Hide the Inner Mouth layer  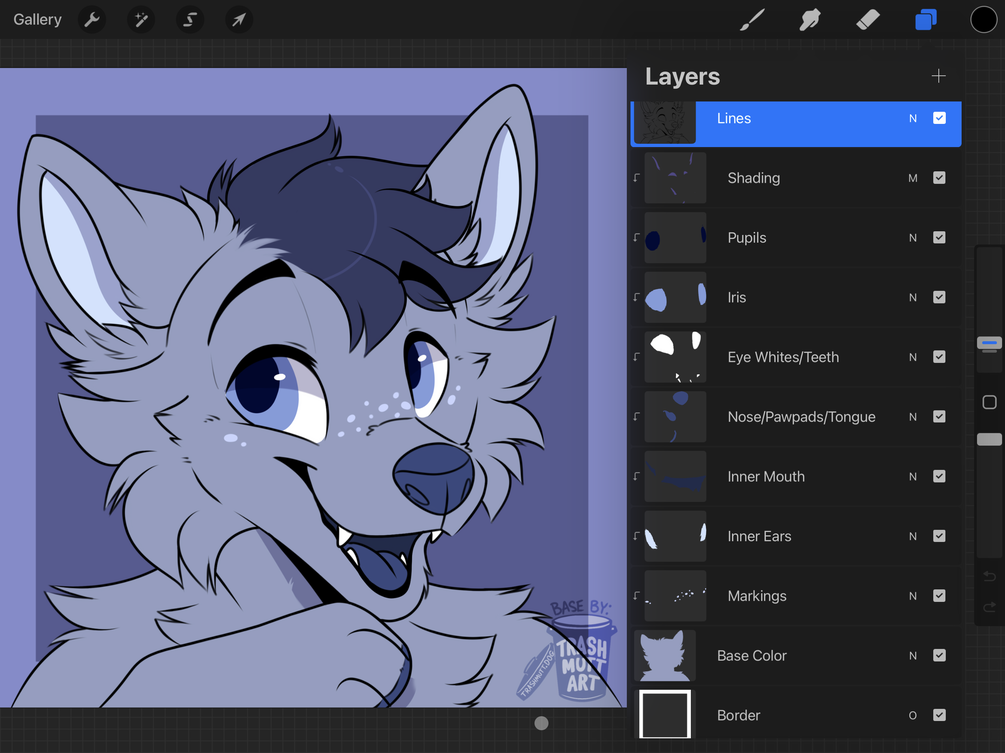[939, 476]
